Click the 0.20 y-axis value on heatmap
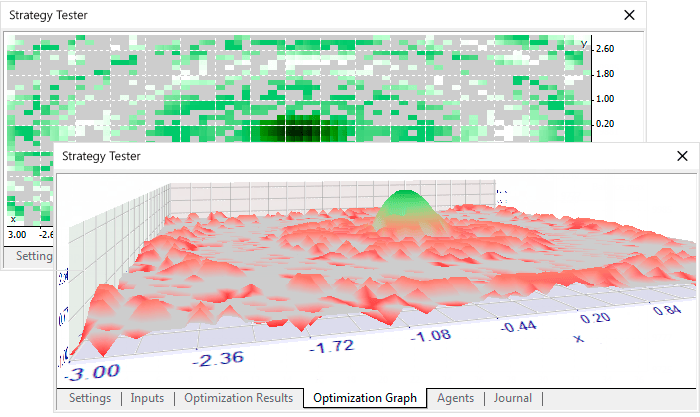The image size is (700, 417). 605,124
